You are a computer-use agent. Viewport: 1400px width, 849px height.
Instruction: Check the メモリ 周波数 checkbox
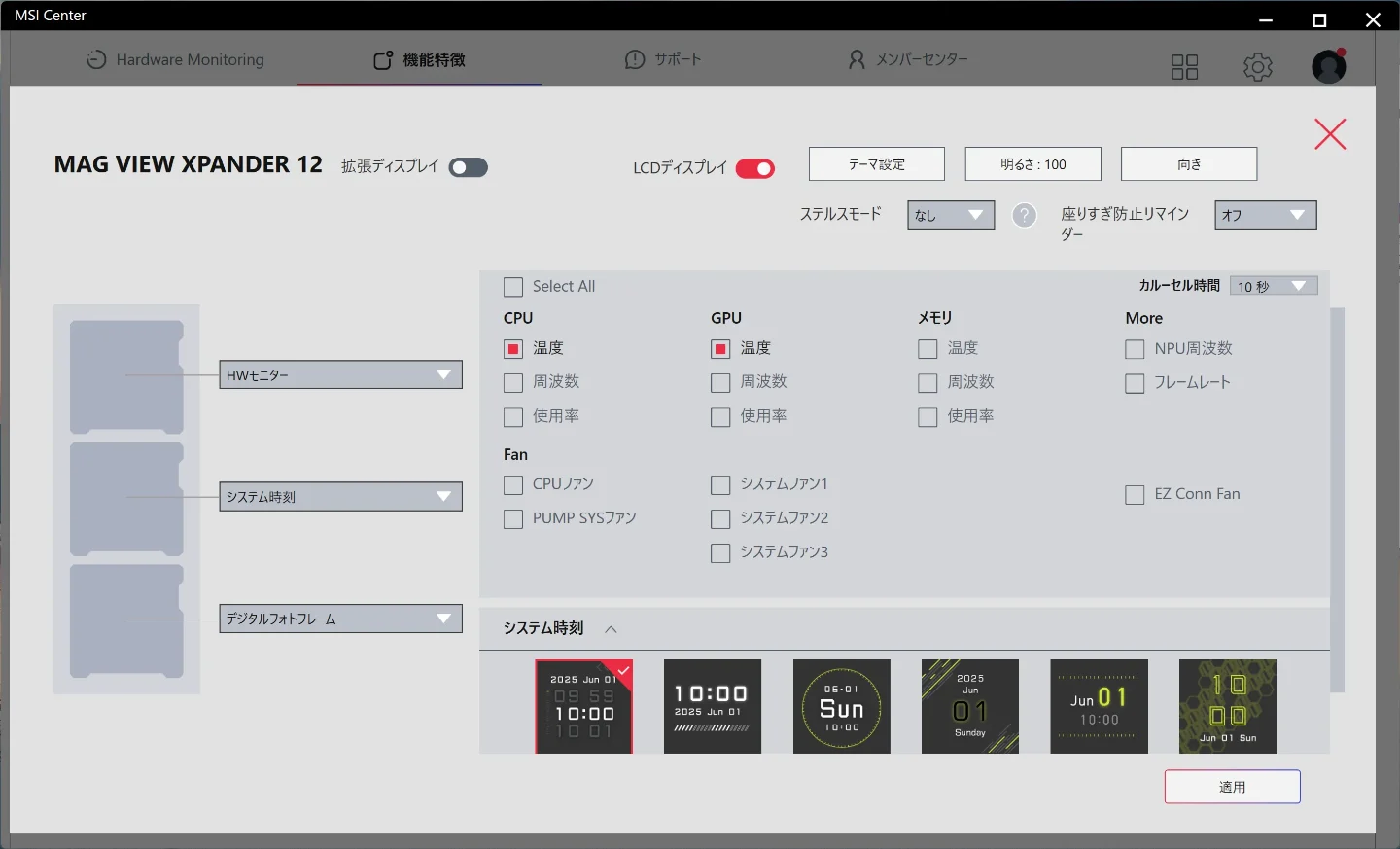click(927, 382)
